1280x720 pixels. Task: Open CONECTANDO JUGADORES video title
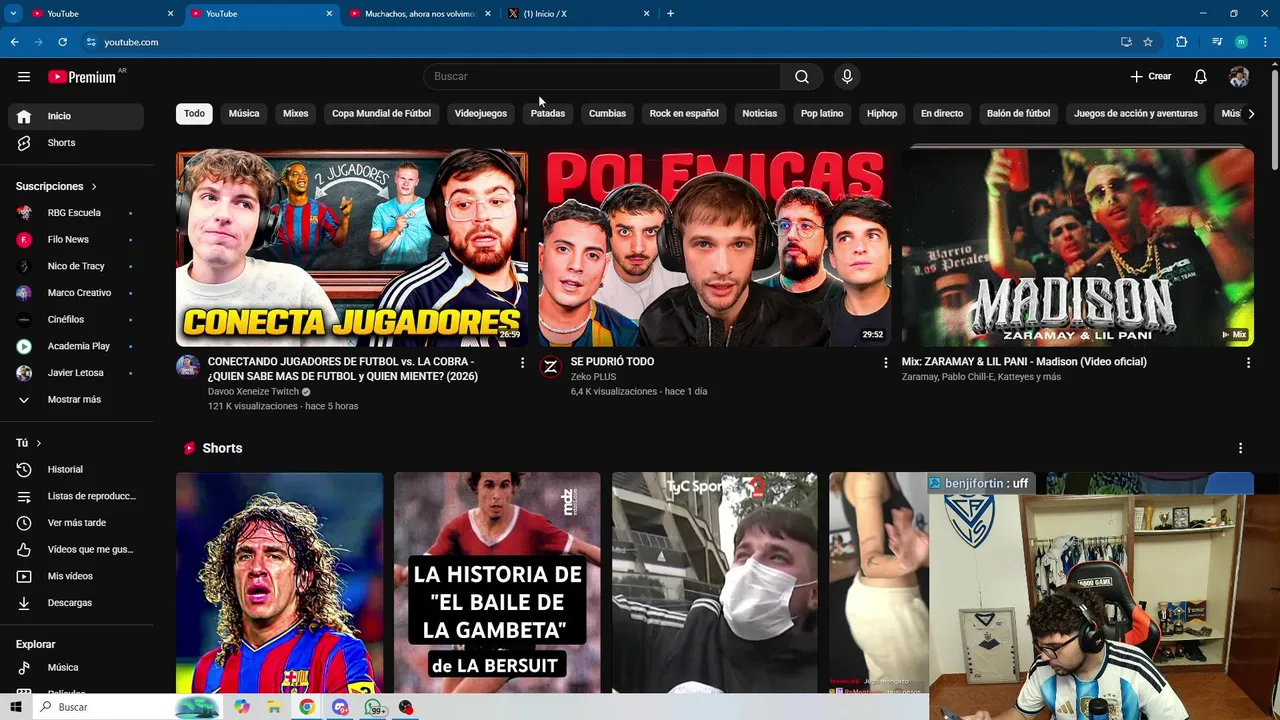343,369
